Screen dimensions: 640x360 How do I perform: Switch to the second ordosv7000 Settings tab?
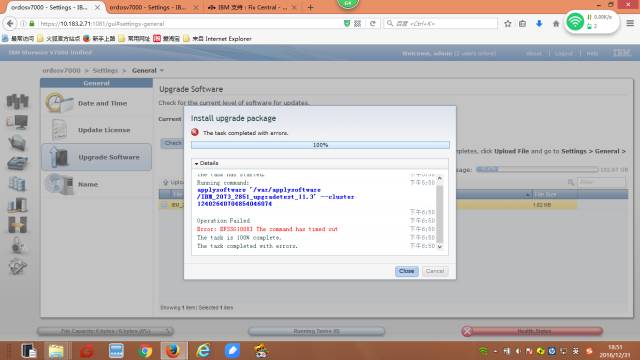pyautogui.click(x=147, y=7)
